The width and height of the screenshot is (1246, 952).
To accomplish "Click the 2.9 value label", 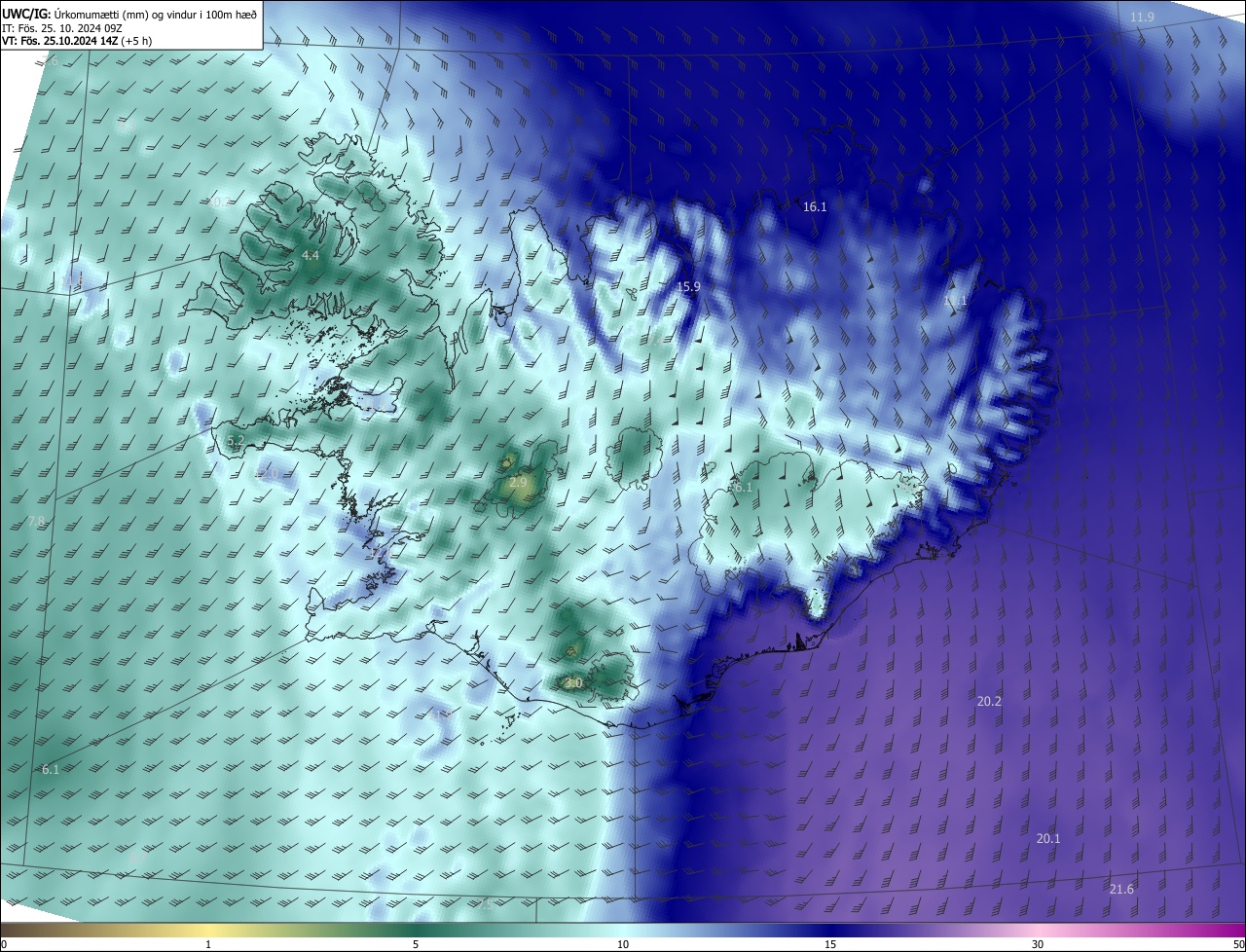I will 518,482.
